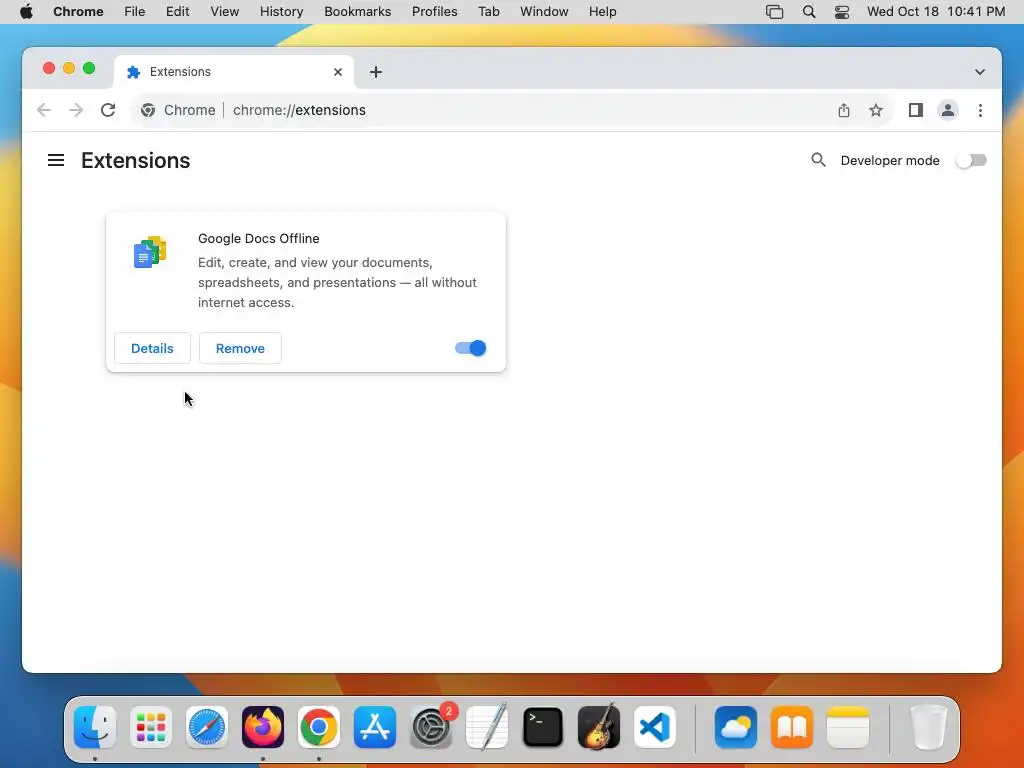Click the date and time in menu bar
This screenshot has height=768, width=1024.
(x=936, y=12)
